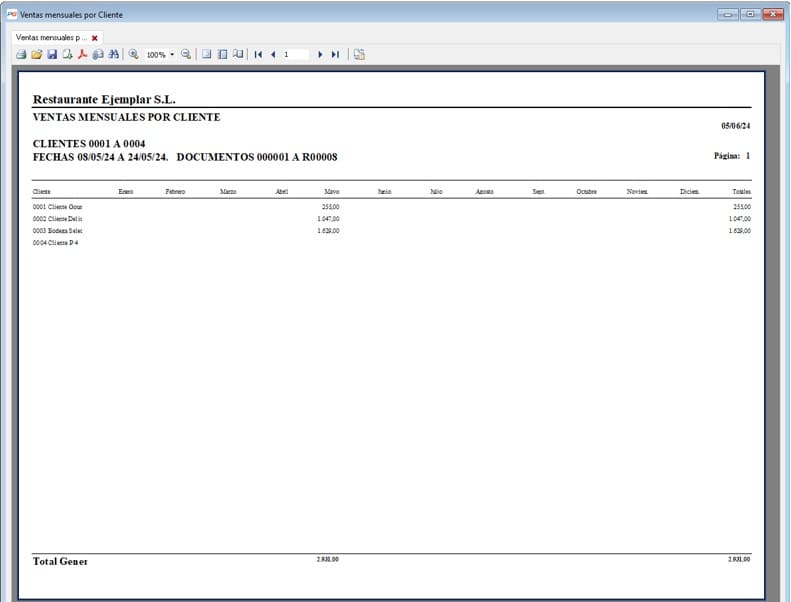The width and height of the screenshot is (791, 602).
Task: Click the send by email icon
Action: click(x=98, y=54)
